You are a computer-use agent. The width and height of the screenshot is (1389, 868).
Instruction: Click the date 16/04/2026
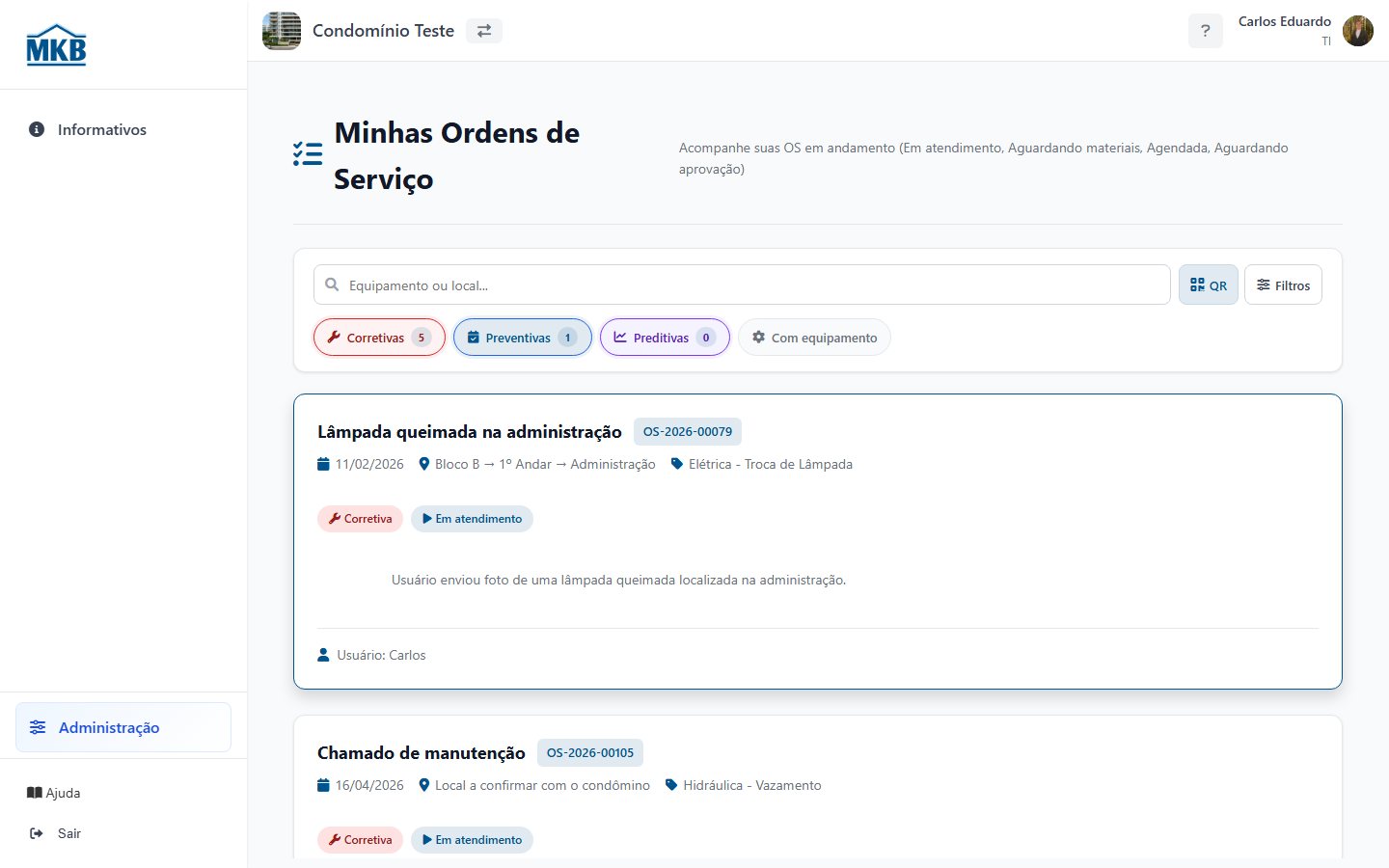pos(369,785)
